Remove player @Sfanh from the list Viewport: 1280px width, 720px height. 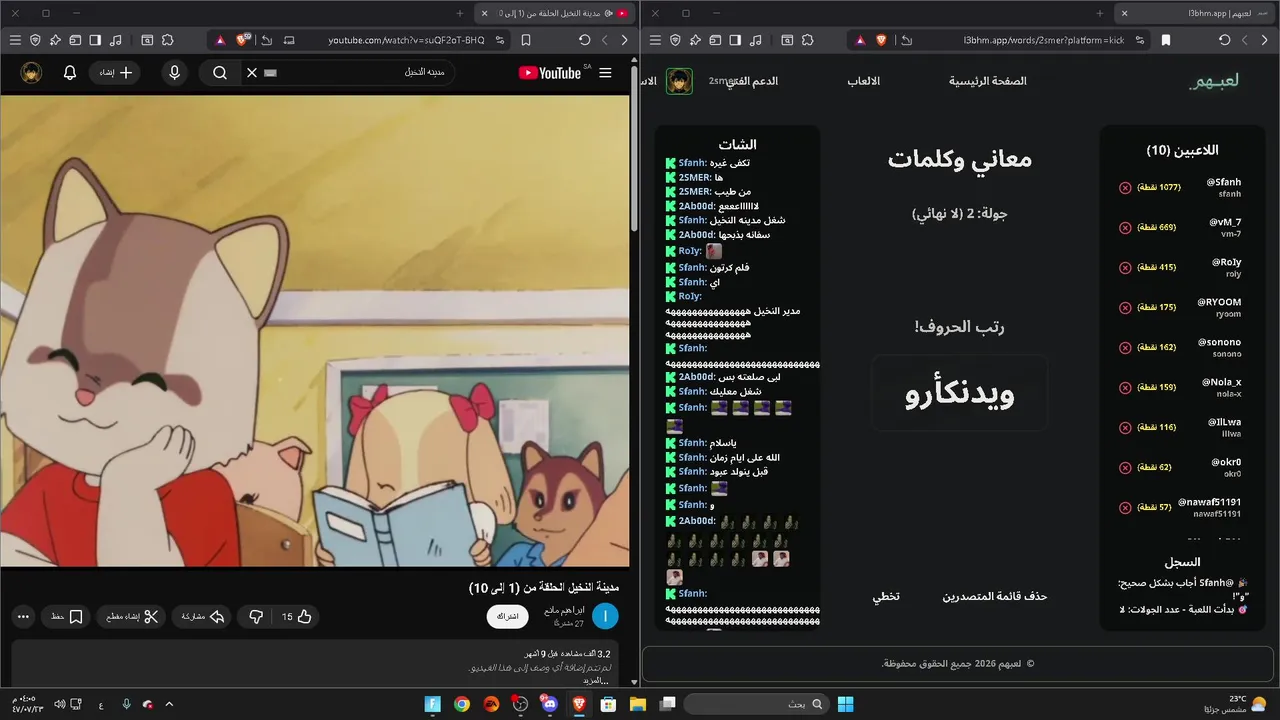1125,187
